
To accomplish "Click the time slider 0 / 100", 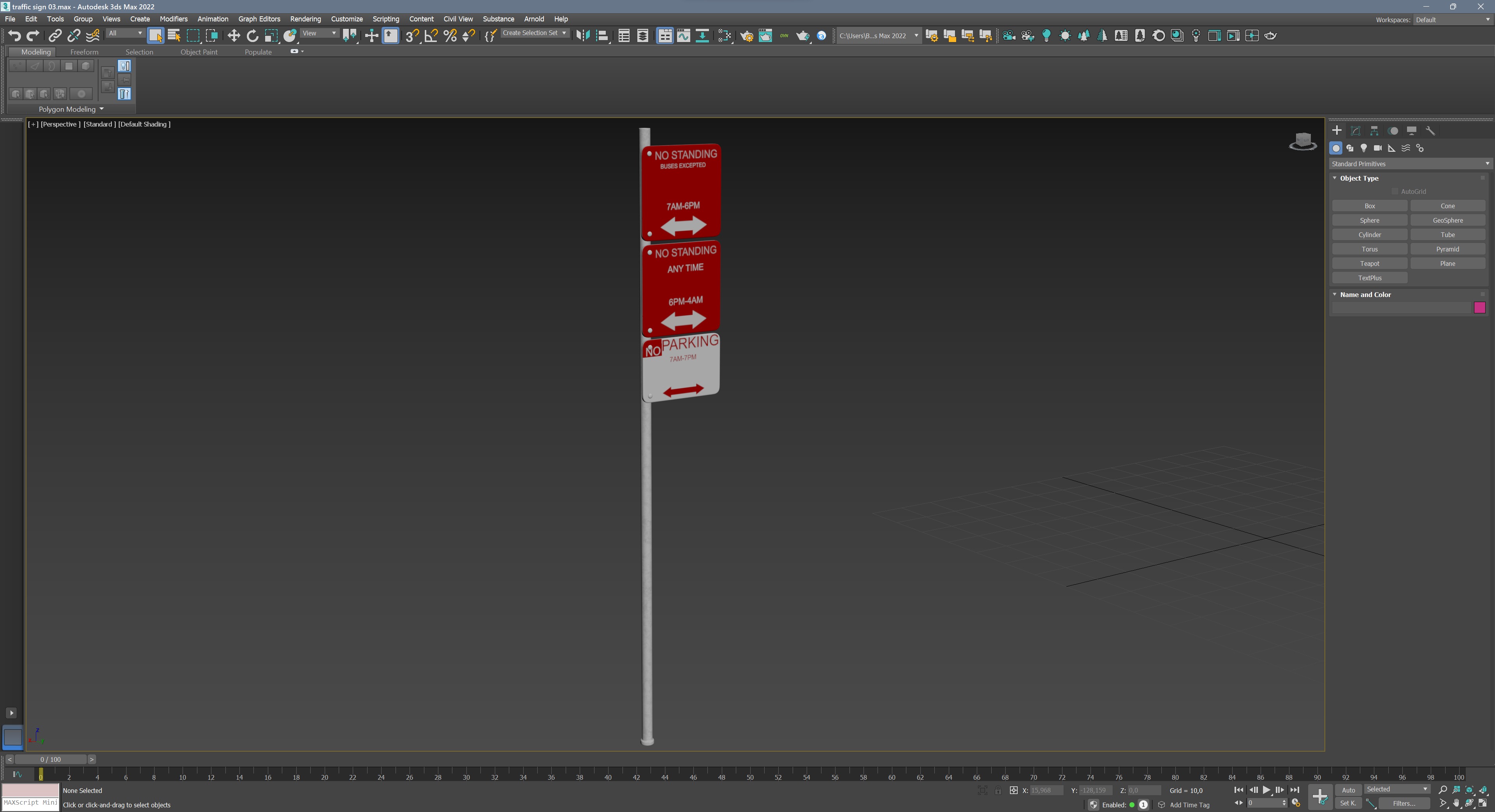I will point(51,759).
